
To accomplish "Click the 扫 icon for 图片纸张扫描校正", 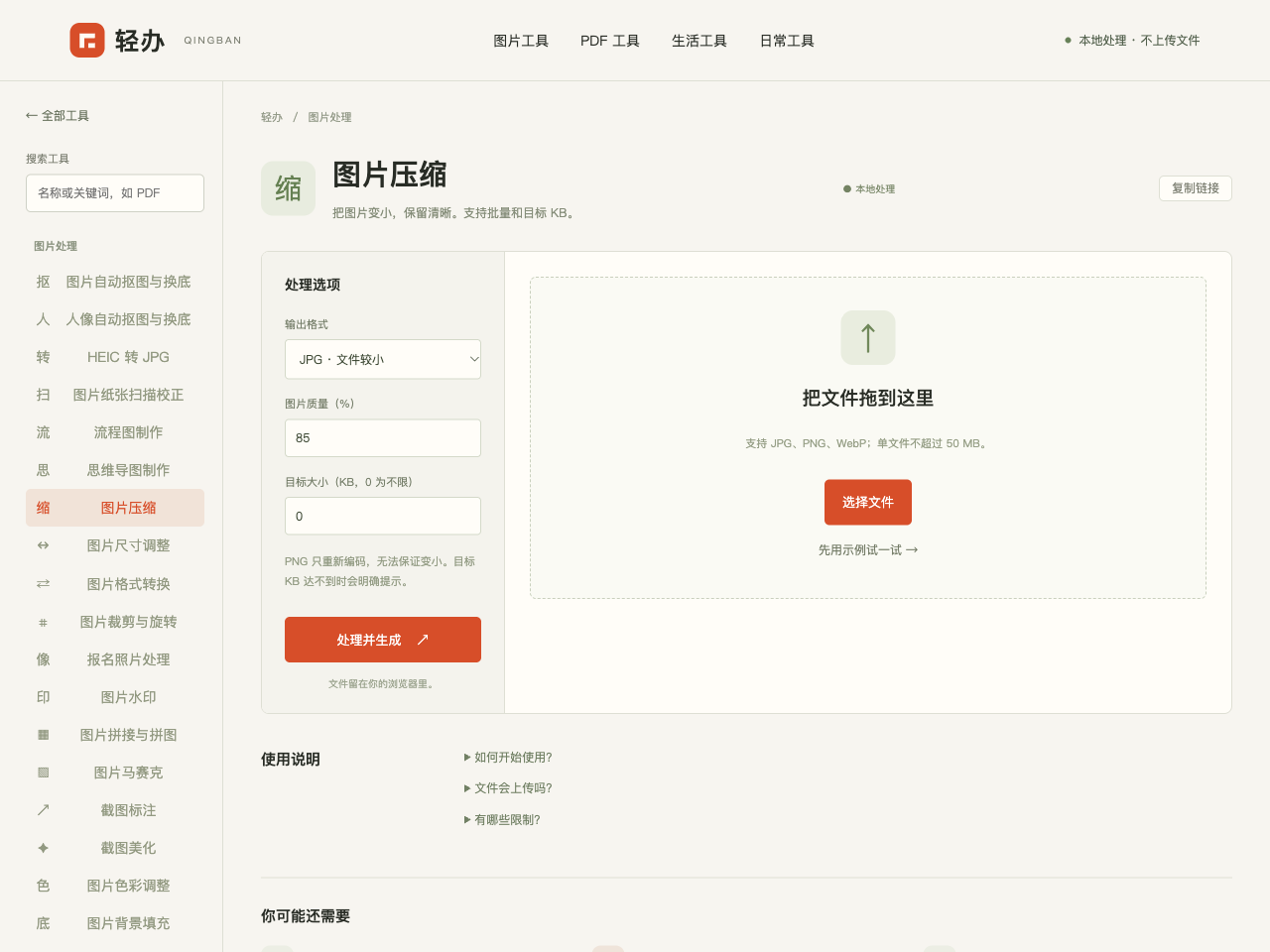I will pyautogui.click(x=43, y=395).
